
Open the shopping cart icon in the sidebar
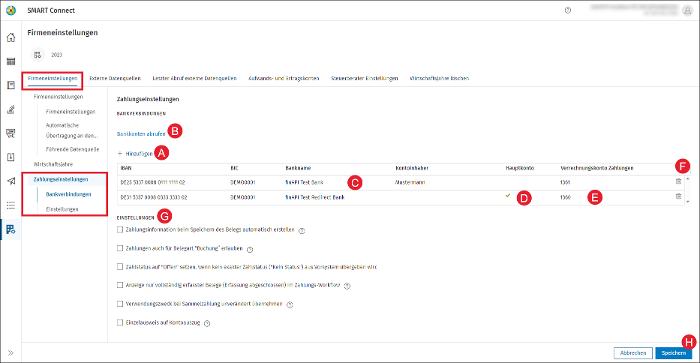pos(11,133)
